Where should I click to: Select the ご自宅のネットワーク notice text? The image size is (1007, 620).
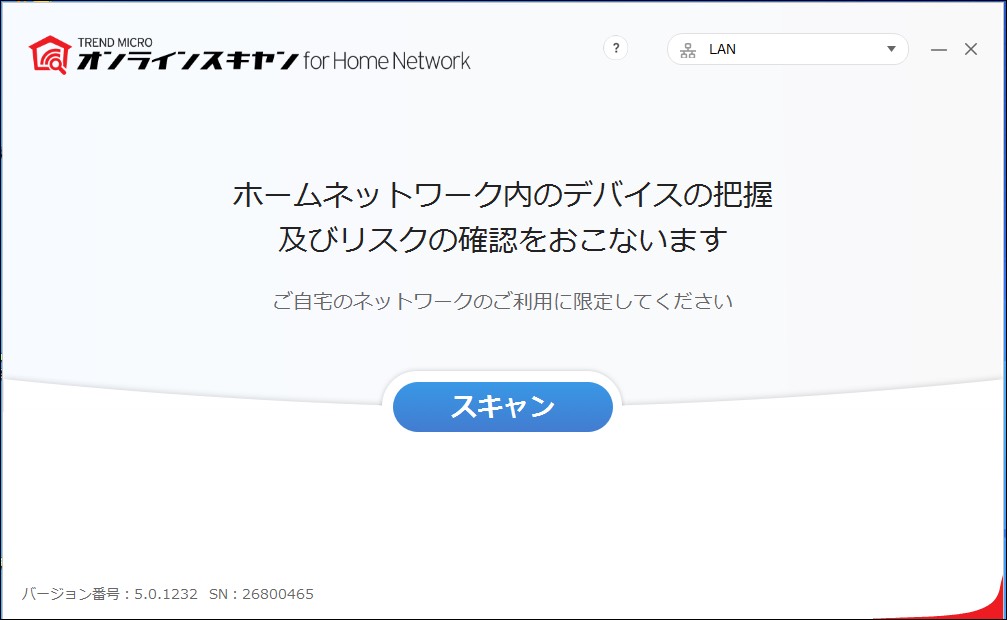503,301
